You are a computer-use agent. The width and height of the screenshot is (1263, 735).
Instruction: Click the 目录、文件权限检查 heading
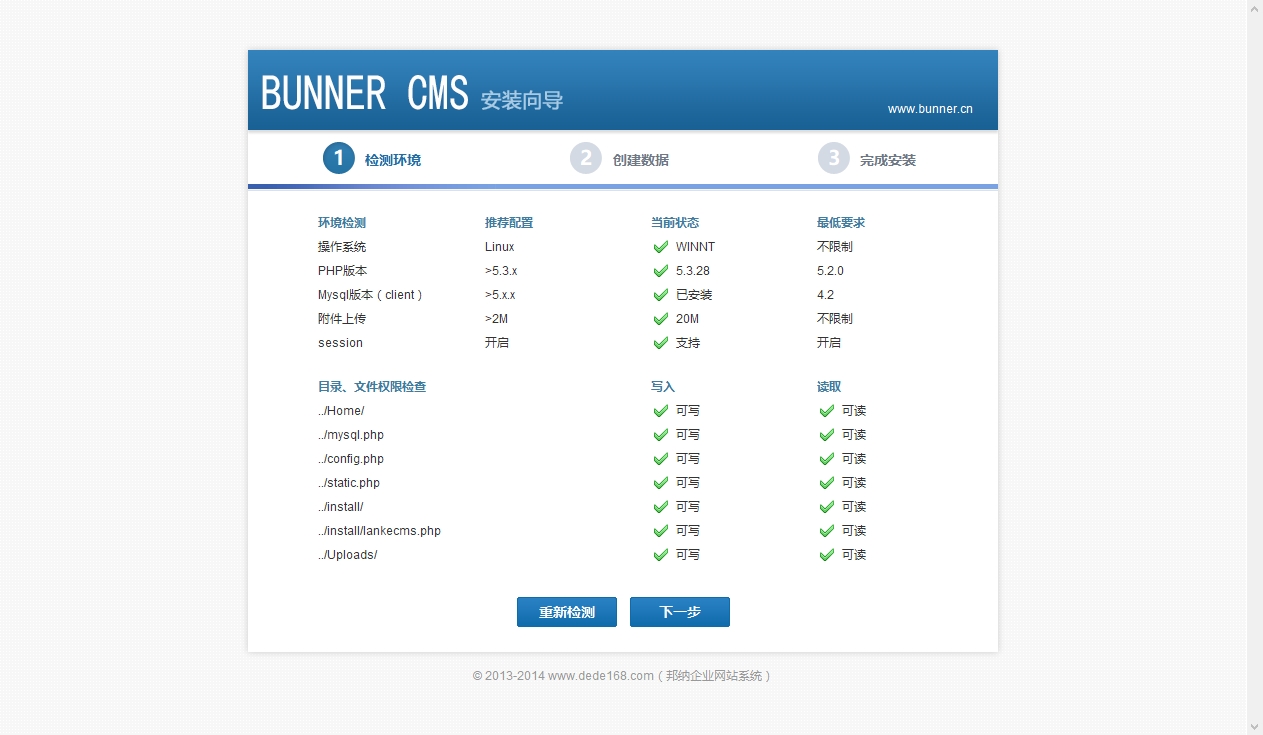[x=372, y=387]
